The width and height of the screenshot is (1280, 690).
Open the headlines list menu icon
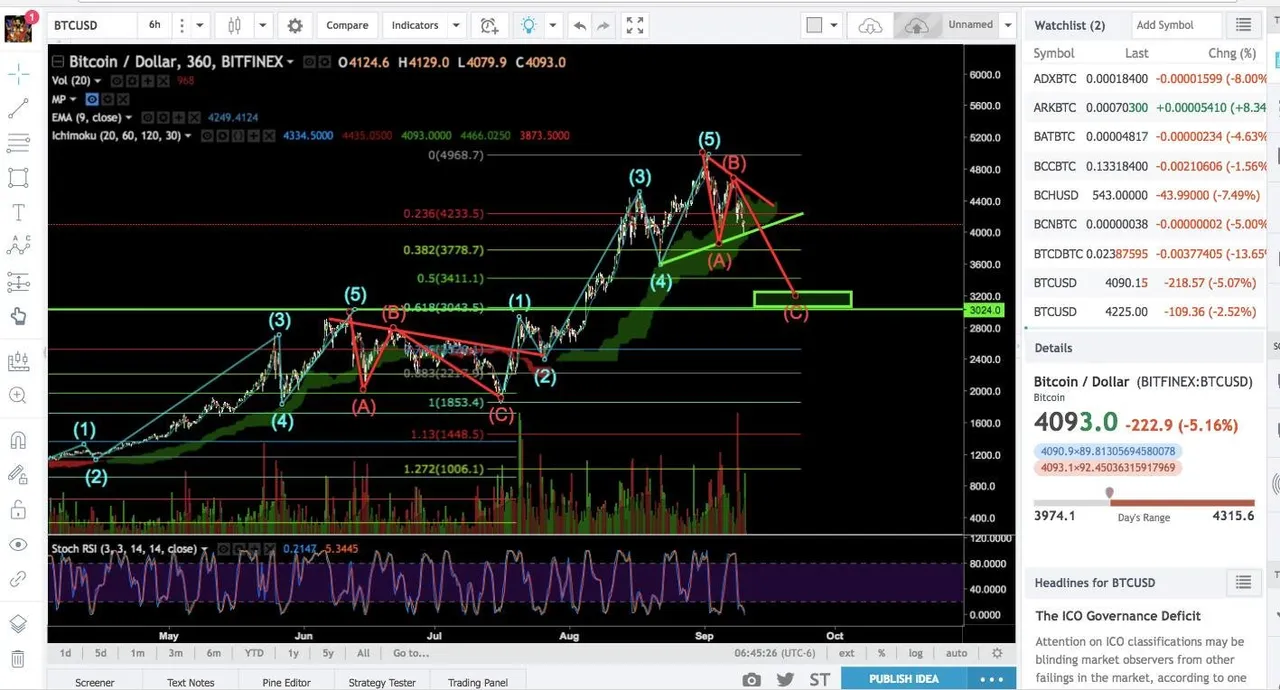click(1243, 582)
